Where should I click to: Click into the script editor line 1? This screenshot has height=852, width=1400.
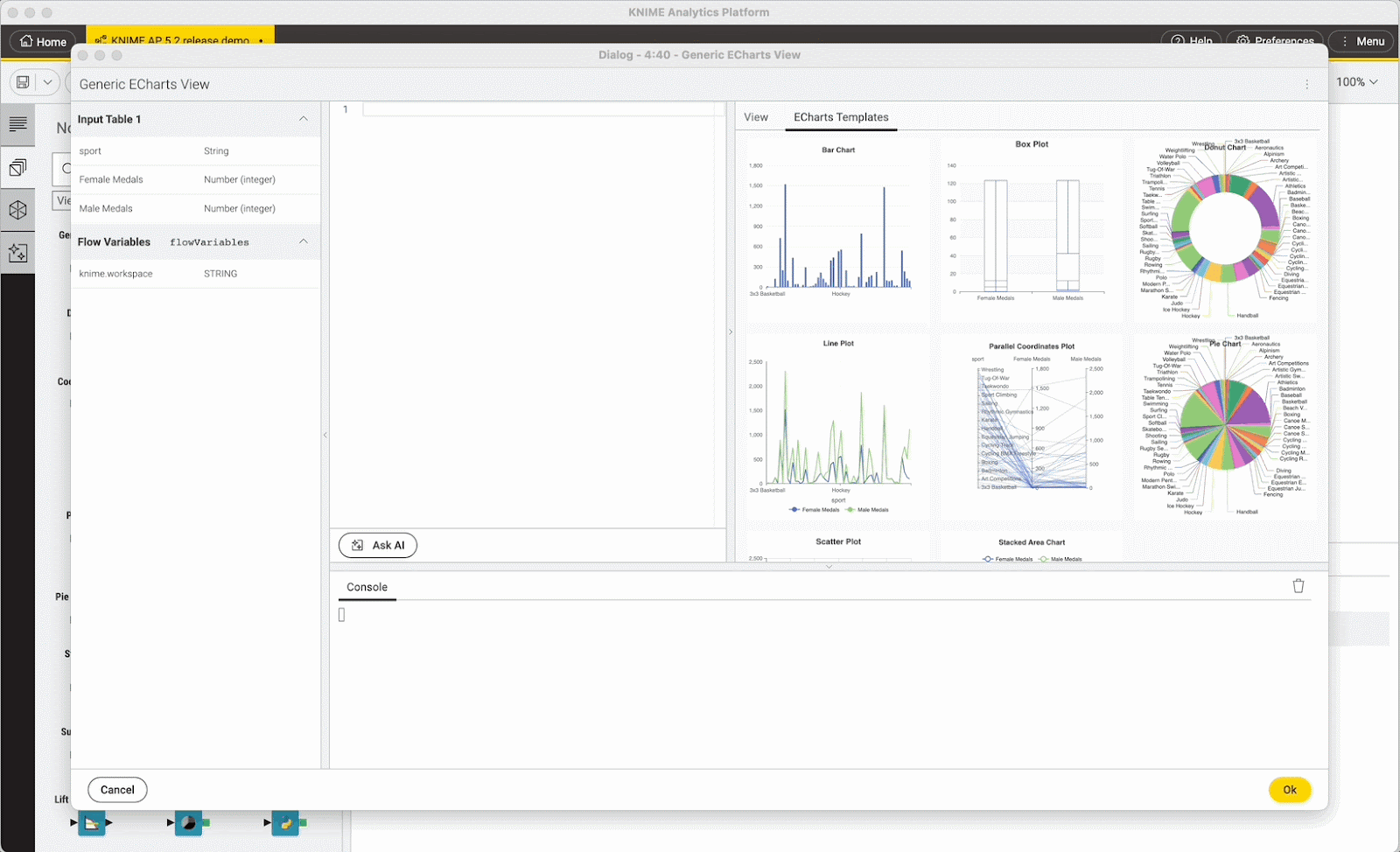[542, 109]
